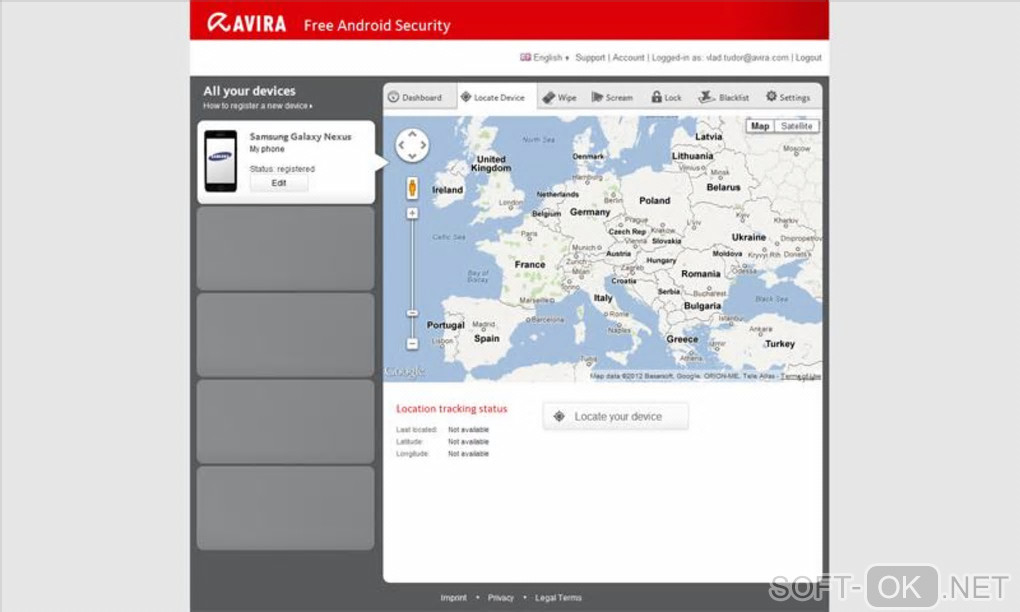Open the map Terms of Use link

[x=800, y=377]
